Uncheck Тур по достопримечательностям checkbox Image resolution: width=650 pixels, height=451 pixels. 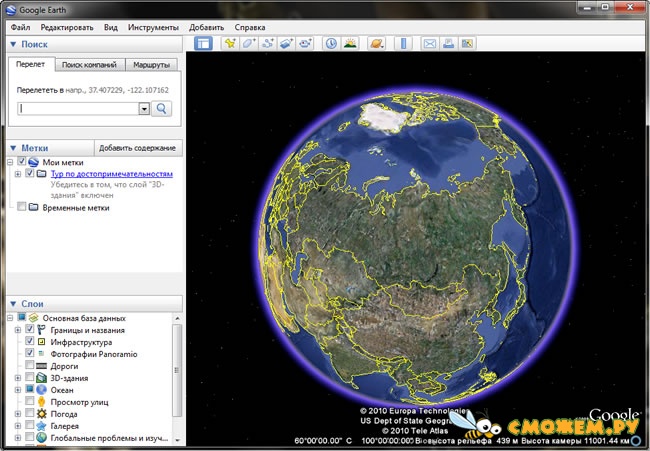click(x=29, y=173)
